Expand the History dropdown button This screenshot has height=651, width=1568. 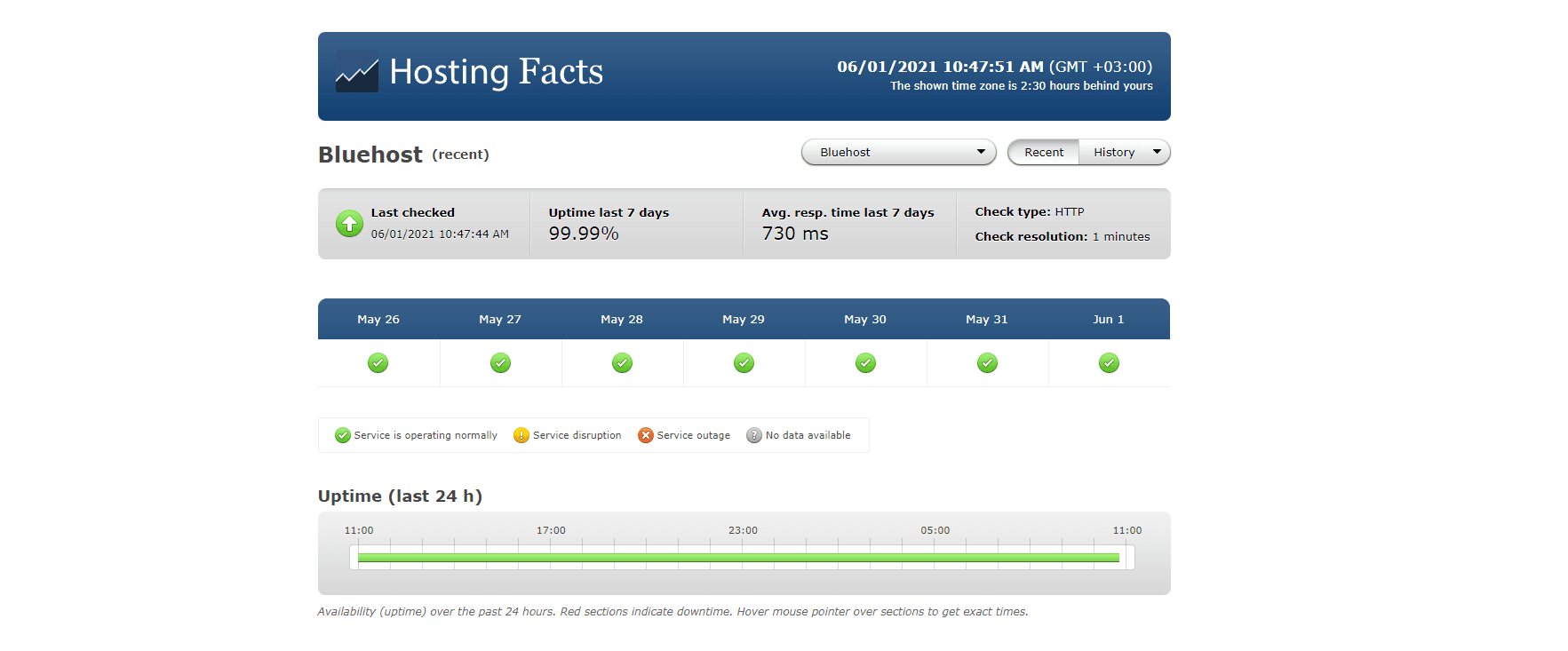[x=1125, y=152]
